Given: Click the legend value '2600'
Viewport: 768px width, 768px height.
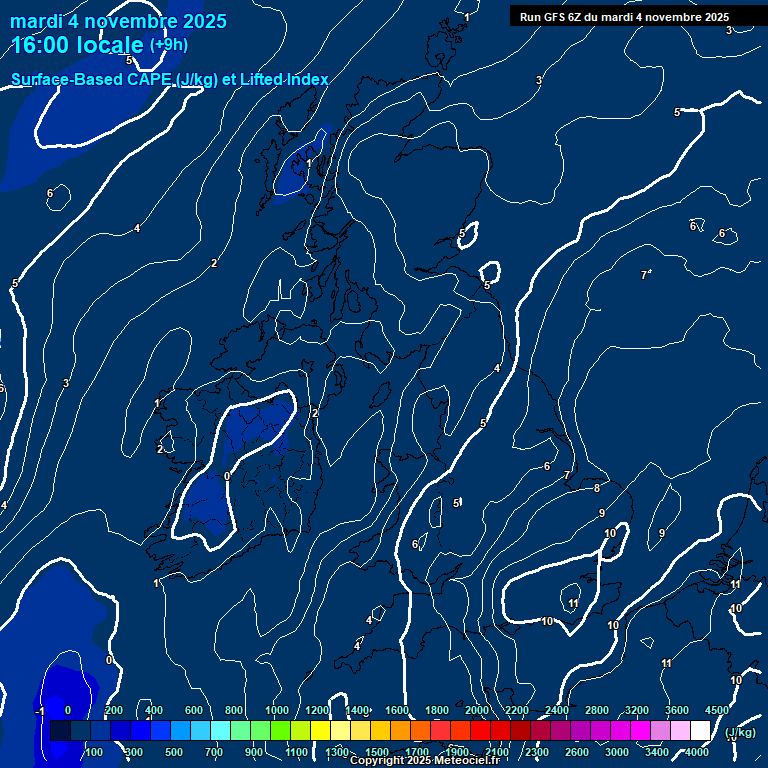Looking at the screenshot, I should coord(576,752).
